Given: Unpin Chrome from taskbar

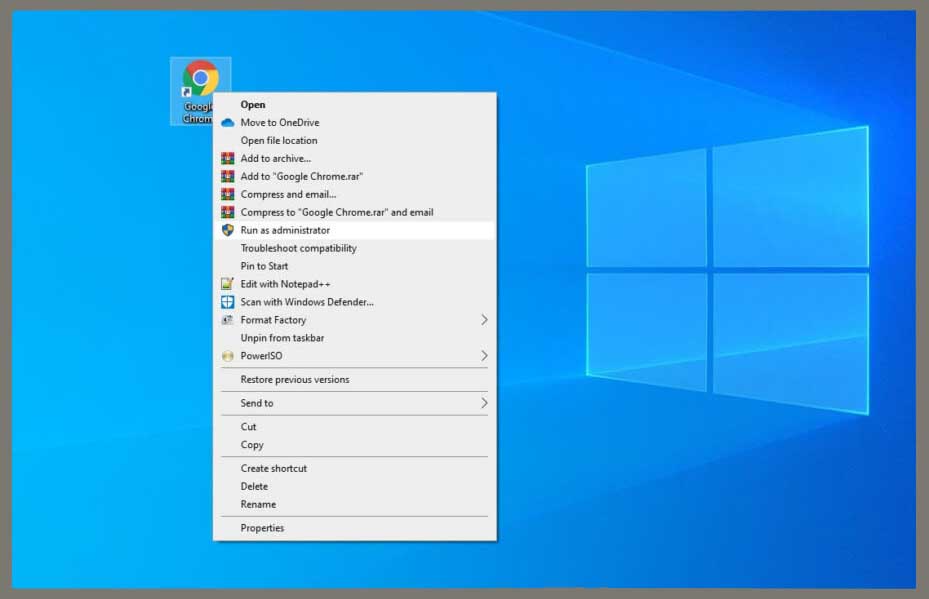Looking at the screenshot, I should click(280, 338).
